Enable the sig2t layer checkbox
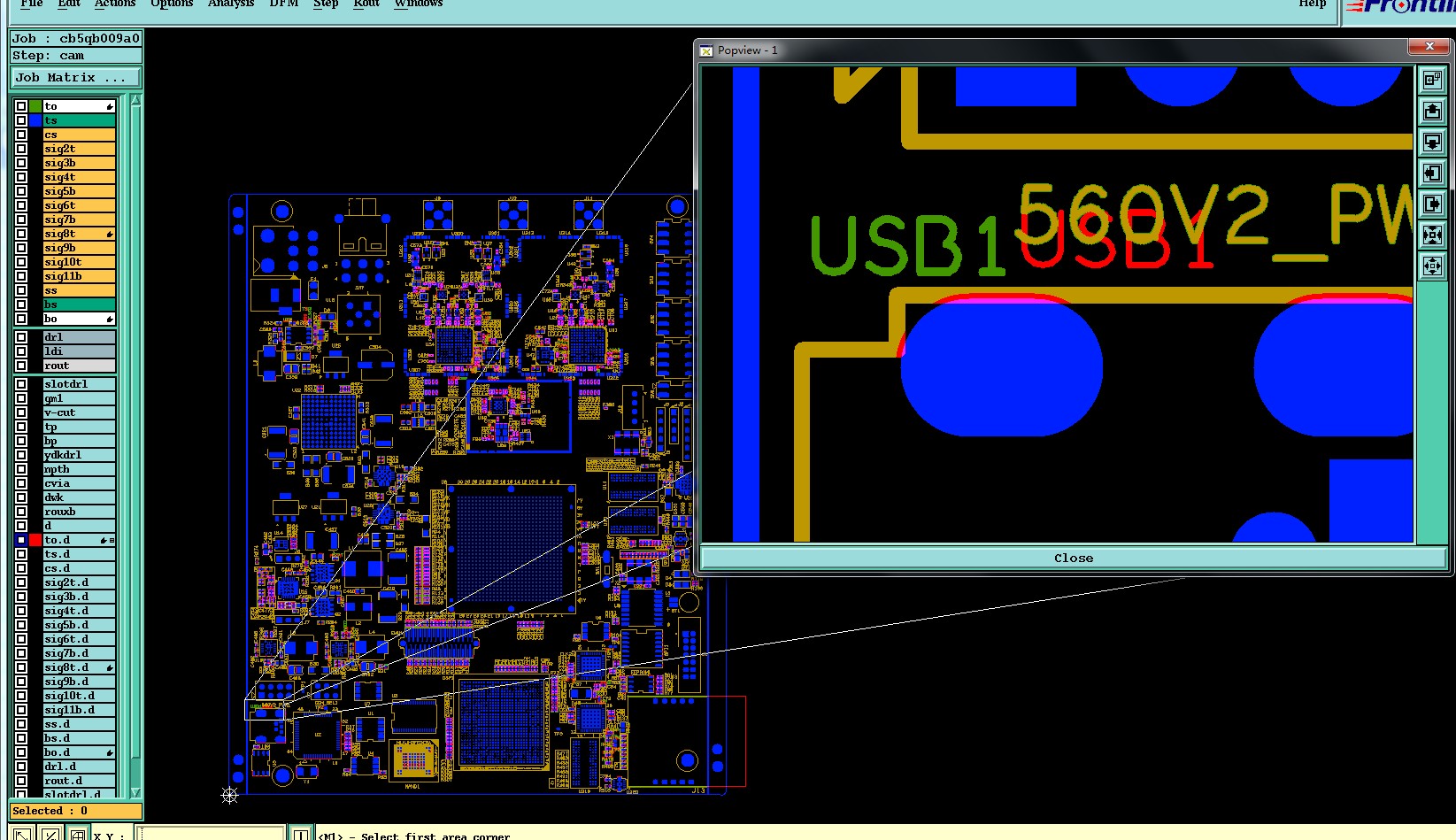This screenshot has height=840, width=1456. 21,149
